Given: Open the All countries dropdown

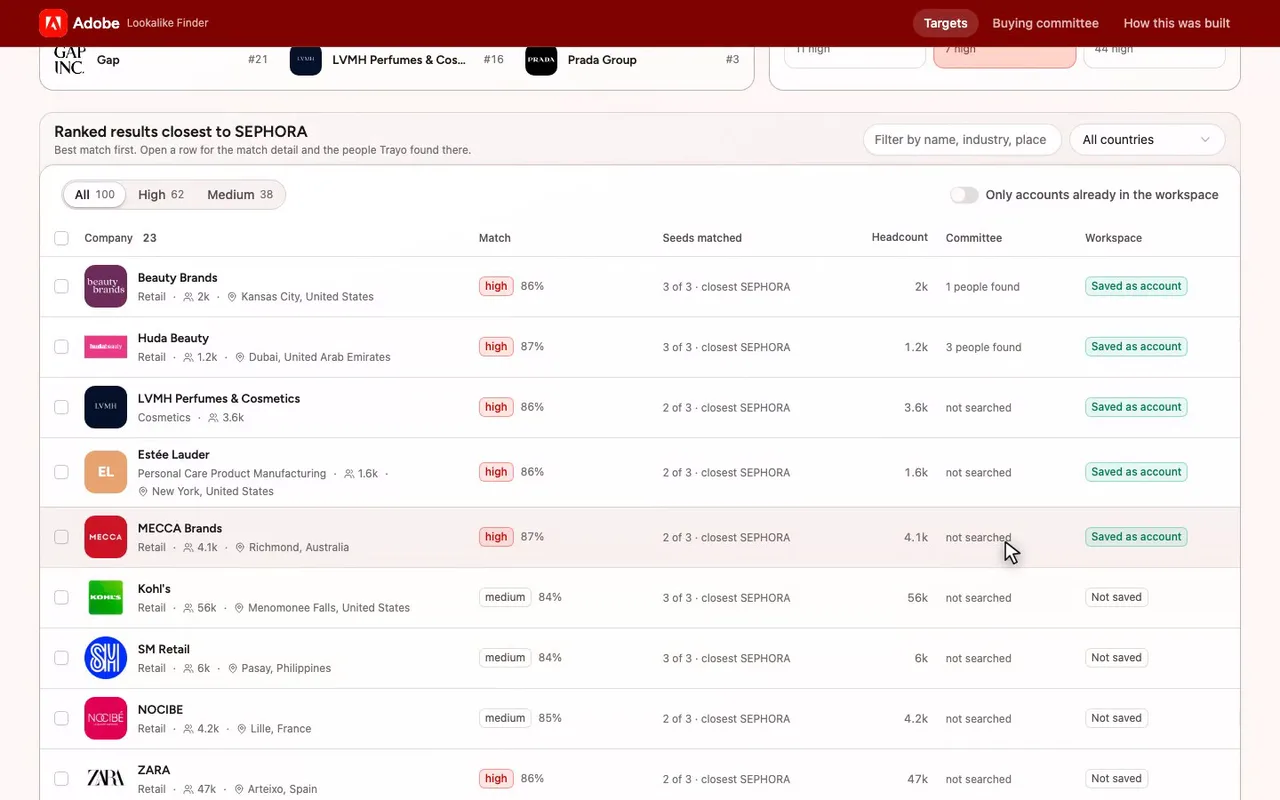Looking at the screenshot, I should click(1147, 140).
